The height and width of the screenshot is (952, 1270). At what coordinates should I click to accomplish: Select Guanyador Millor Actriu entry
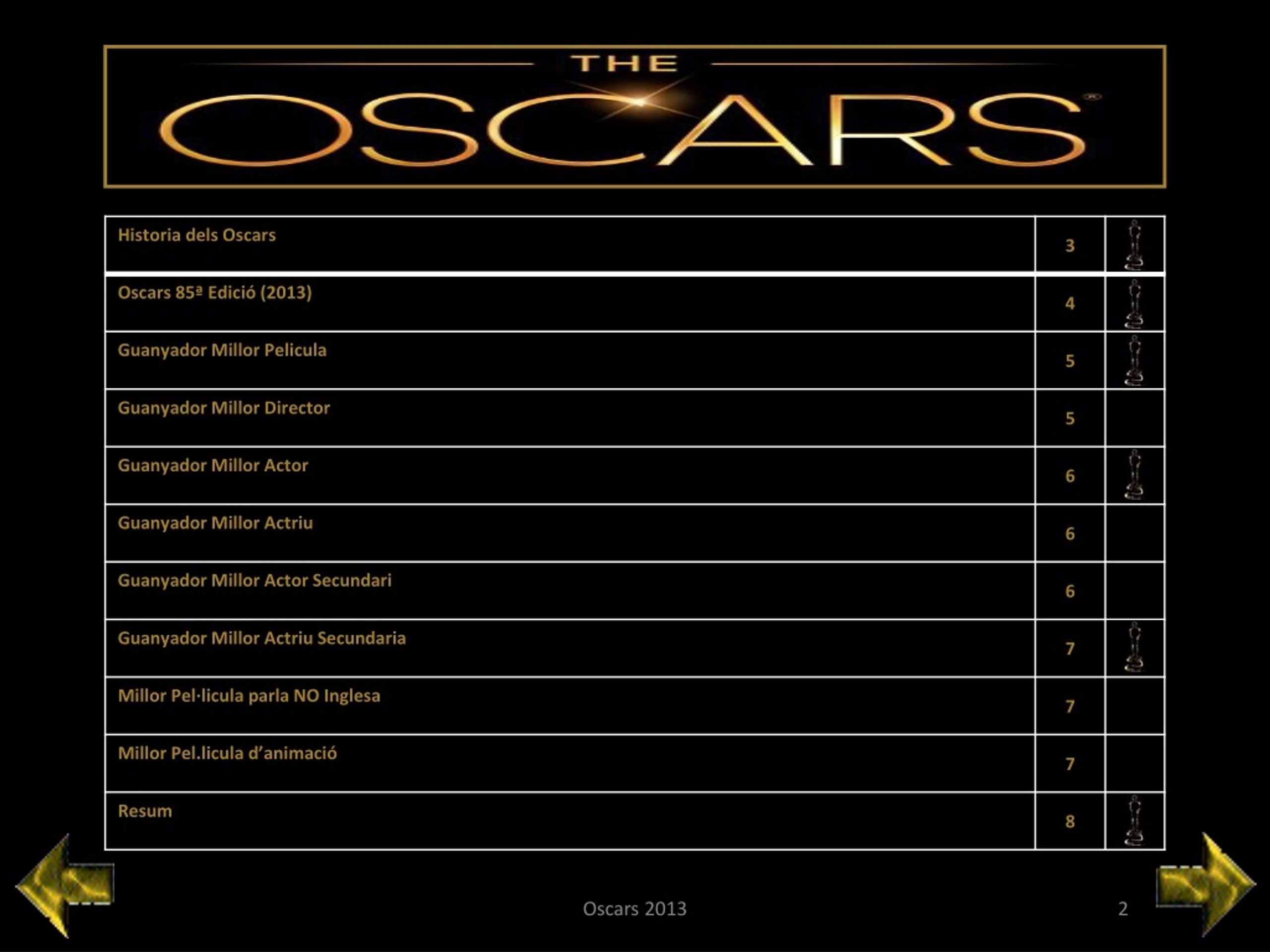tap(215, 523)
